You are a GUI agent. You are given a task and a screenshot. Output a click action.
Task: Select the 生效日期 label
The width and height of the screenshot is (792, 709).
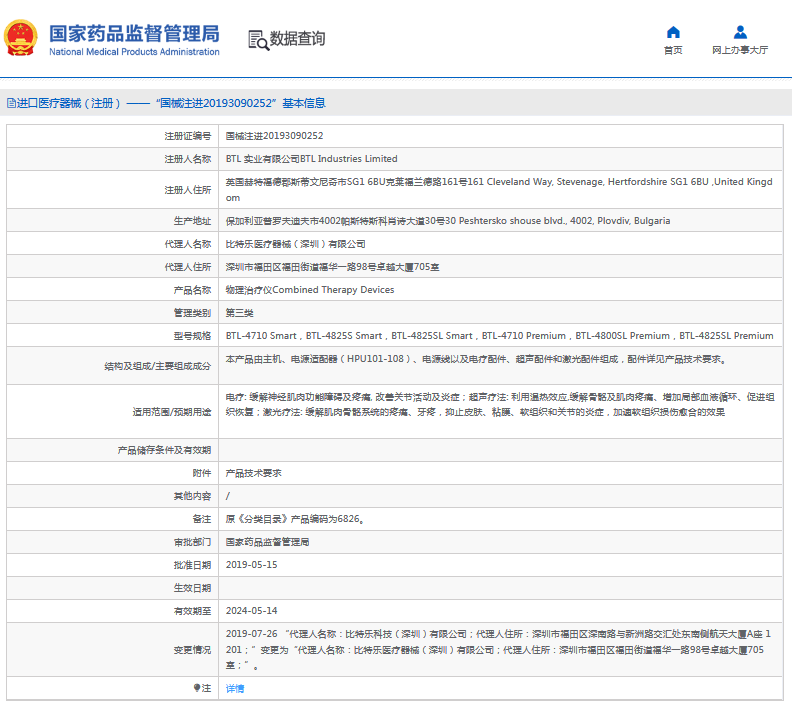(x=192, y=588)
